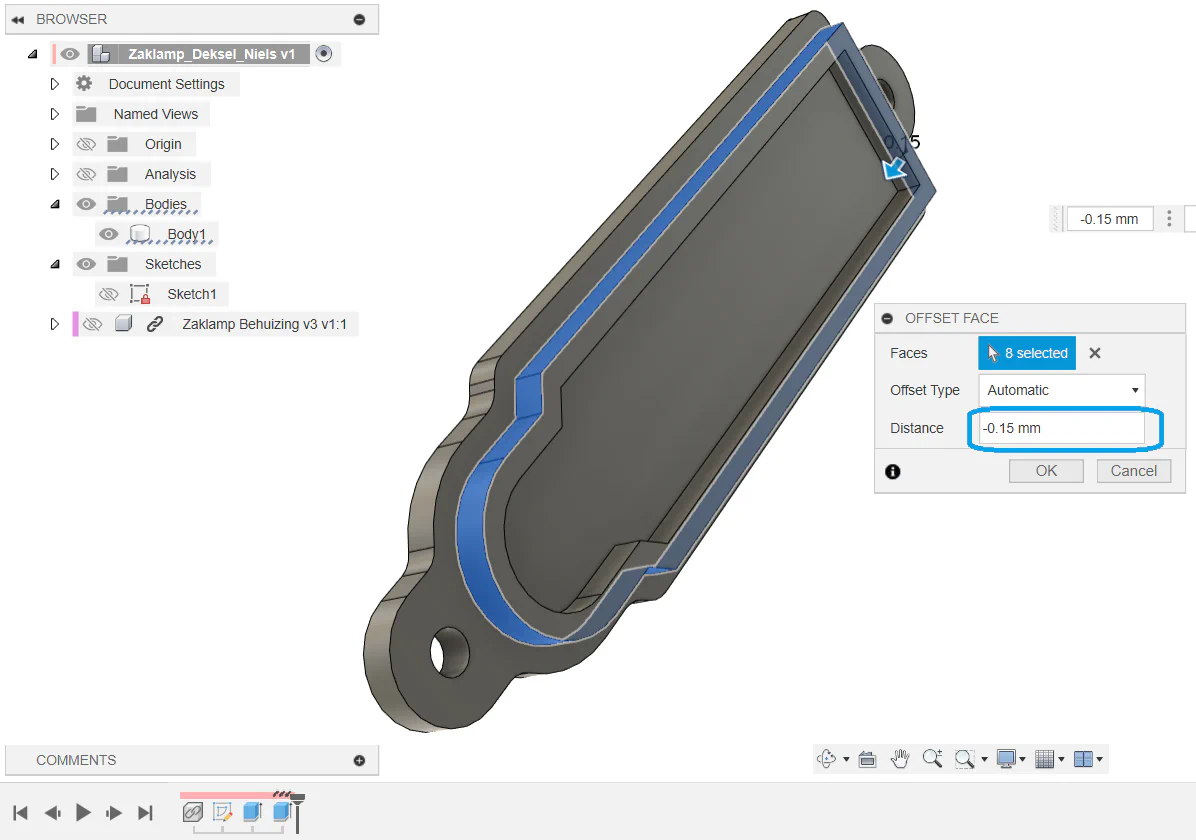Click the info icon in OFFSET FACE dialog
Image resolution: width=1196 pixels, height=840 pixels.
[892, 471]
